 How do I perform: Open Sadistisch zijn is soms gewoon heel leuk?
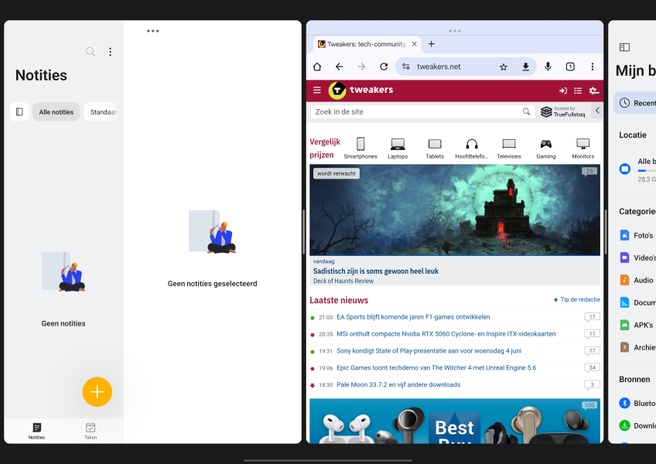pyautogui.click(x=376, y=271)
